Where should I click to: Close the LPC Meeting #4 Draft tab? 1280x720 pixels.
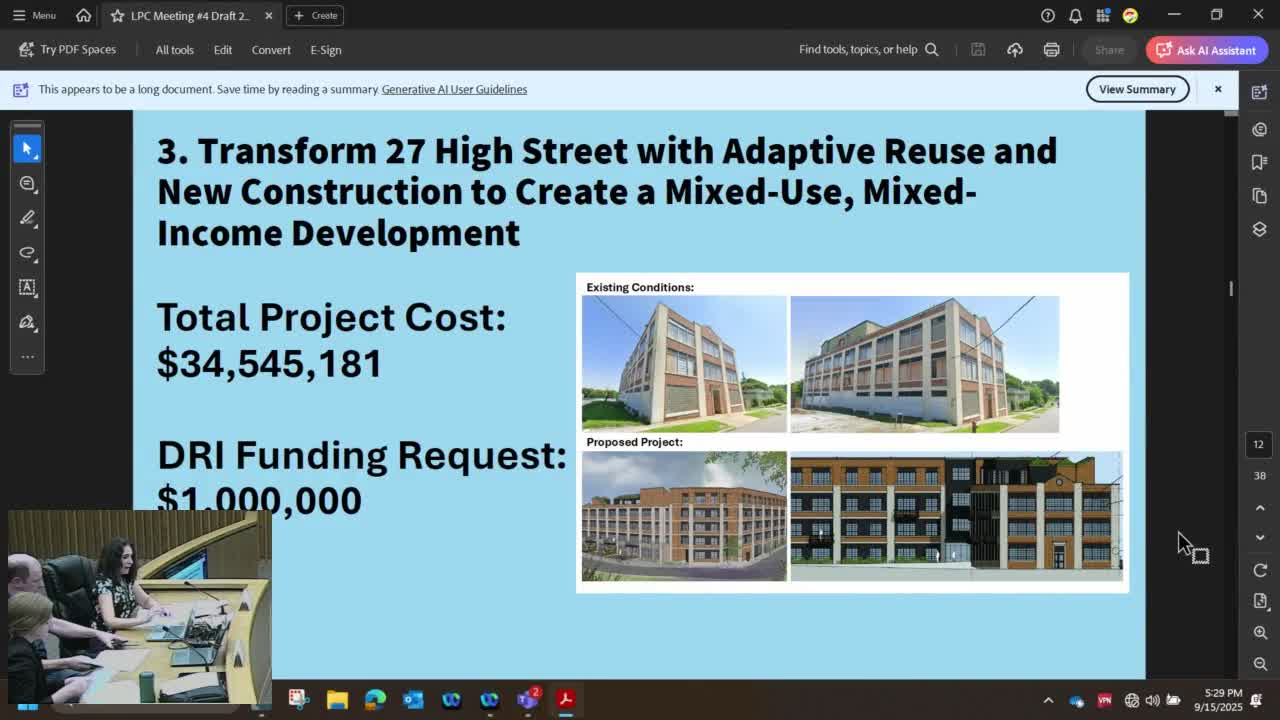(x=268, y=16)
